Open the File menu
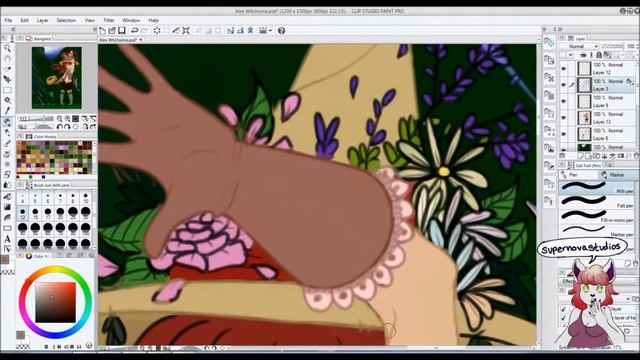640x360 pixels. [x=8, y=20]
